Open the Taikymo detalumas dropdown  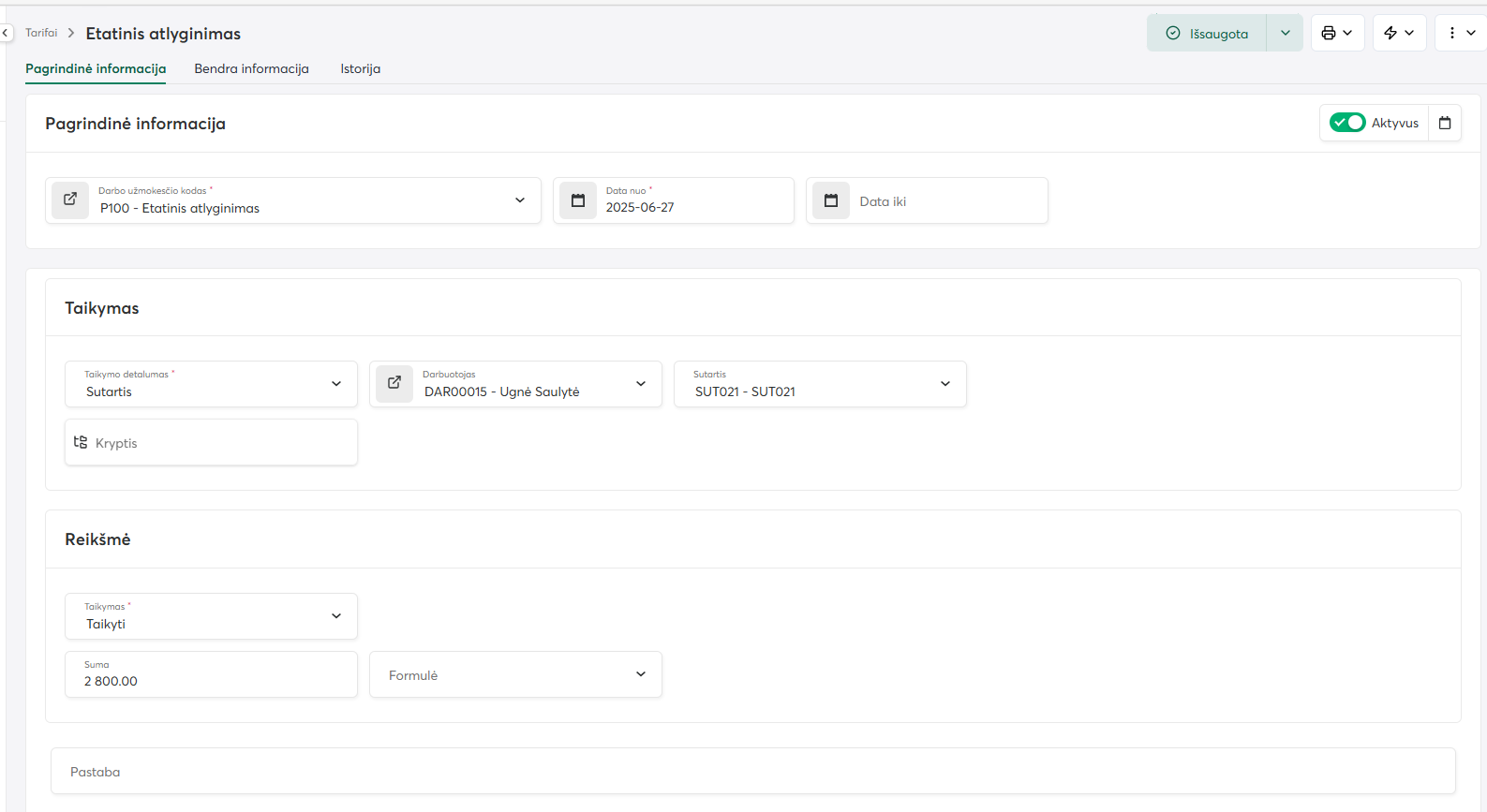(336, 384)
